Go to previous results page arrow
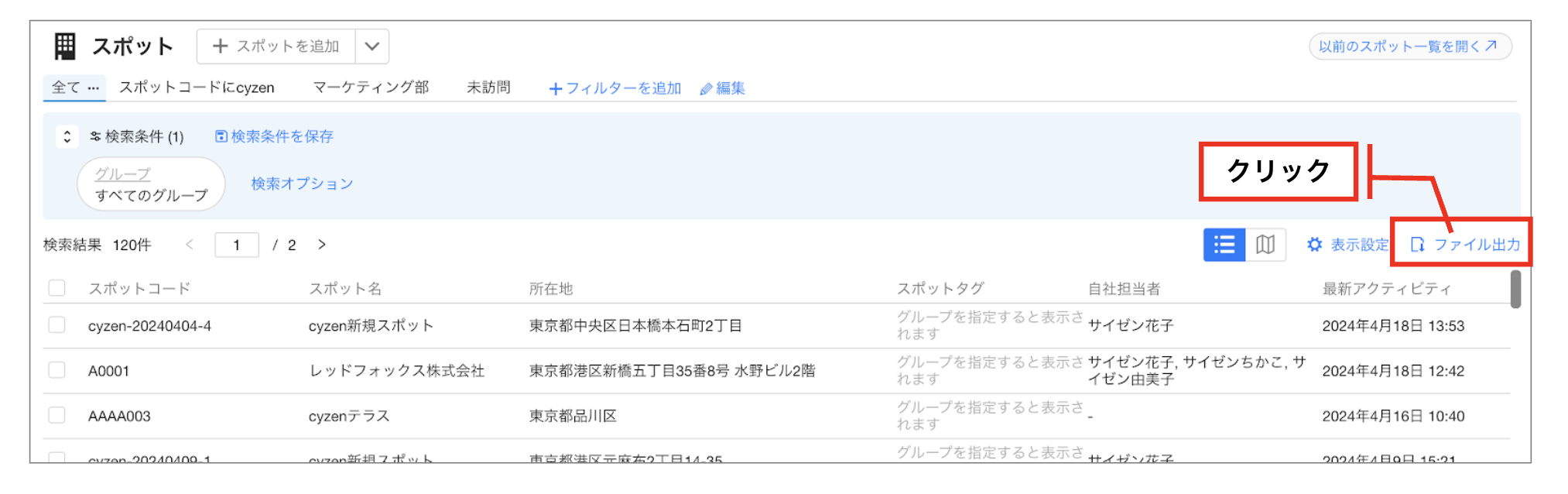The image size is (1568, 494). click(x=190, y=245)
